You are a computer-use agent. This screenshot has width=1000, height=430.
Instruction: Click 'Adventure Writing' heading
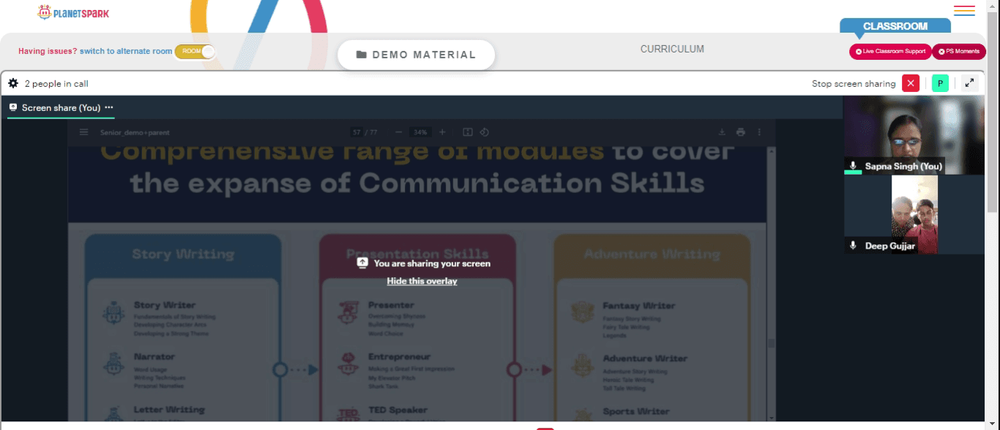click(652, 254)
